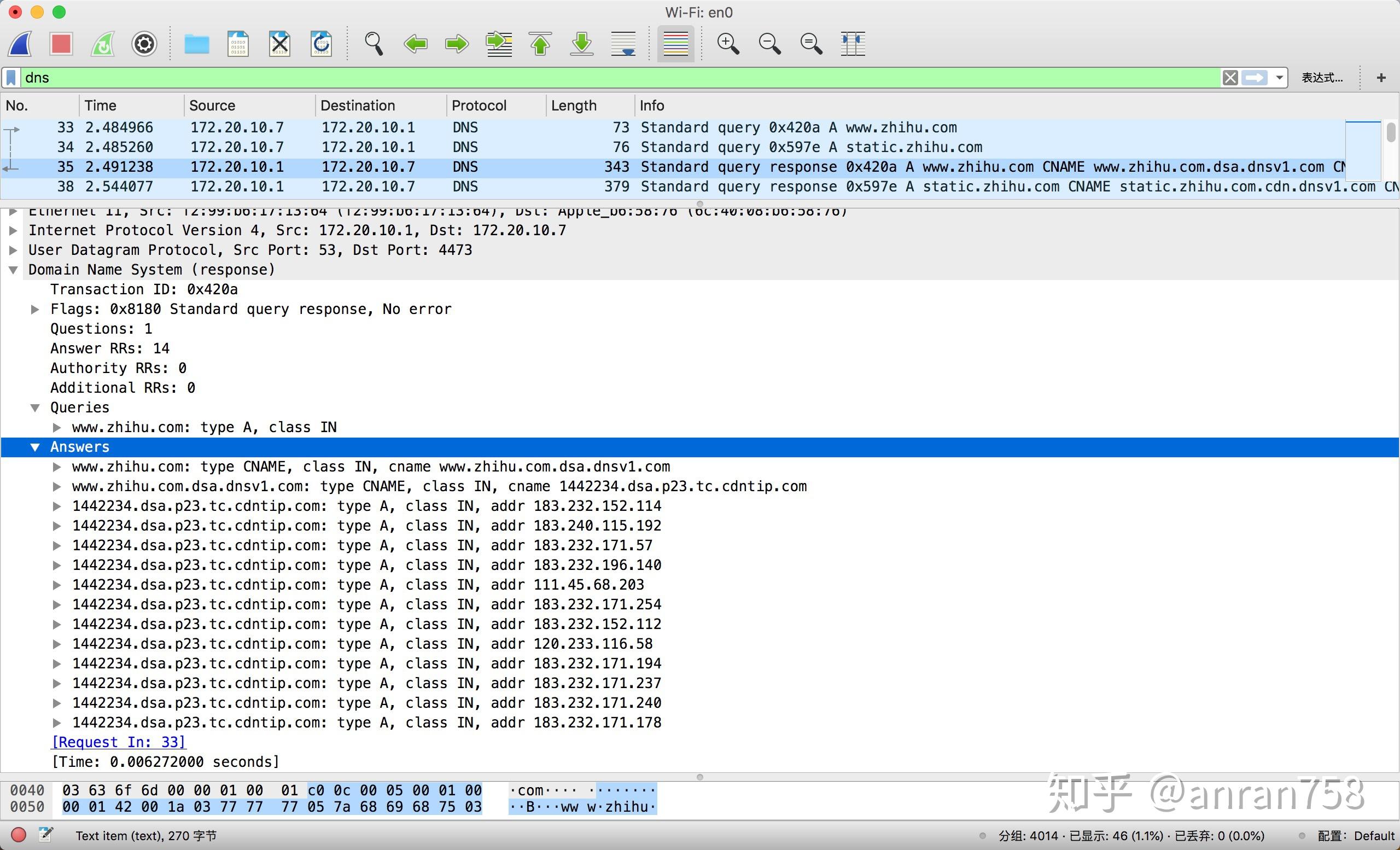Go to specified packet
Screen dimensions: 1400x850
pyautogui.click(x=499, y=44)
